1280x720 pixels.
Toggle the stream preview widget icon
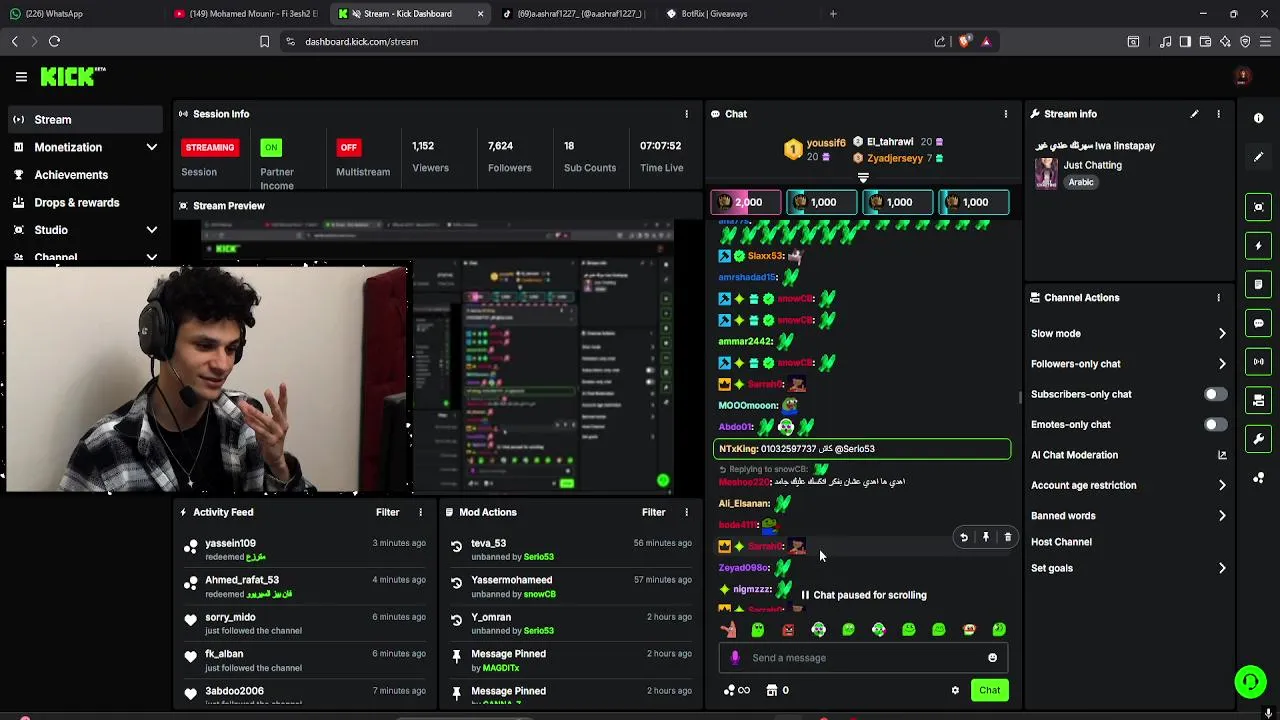(x=1259, y=207)
